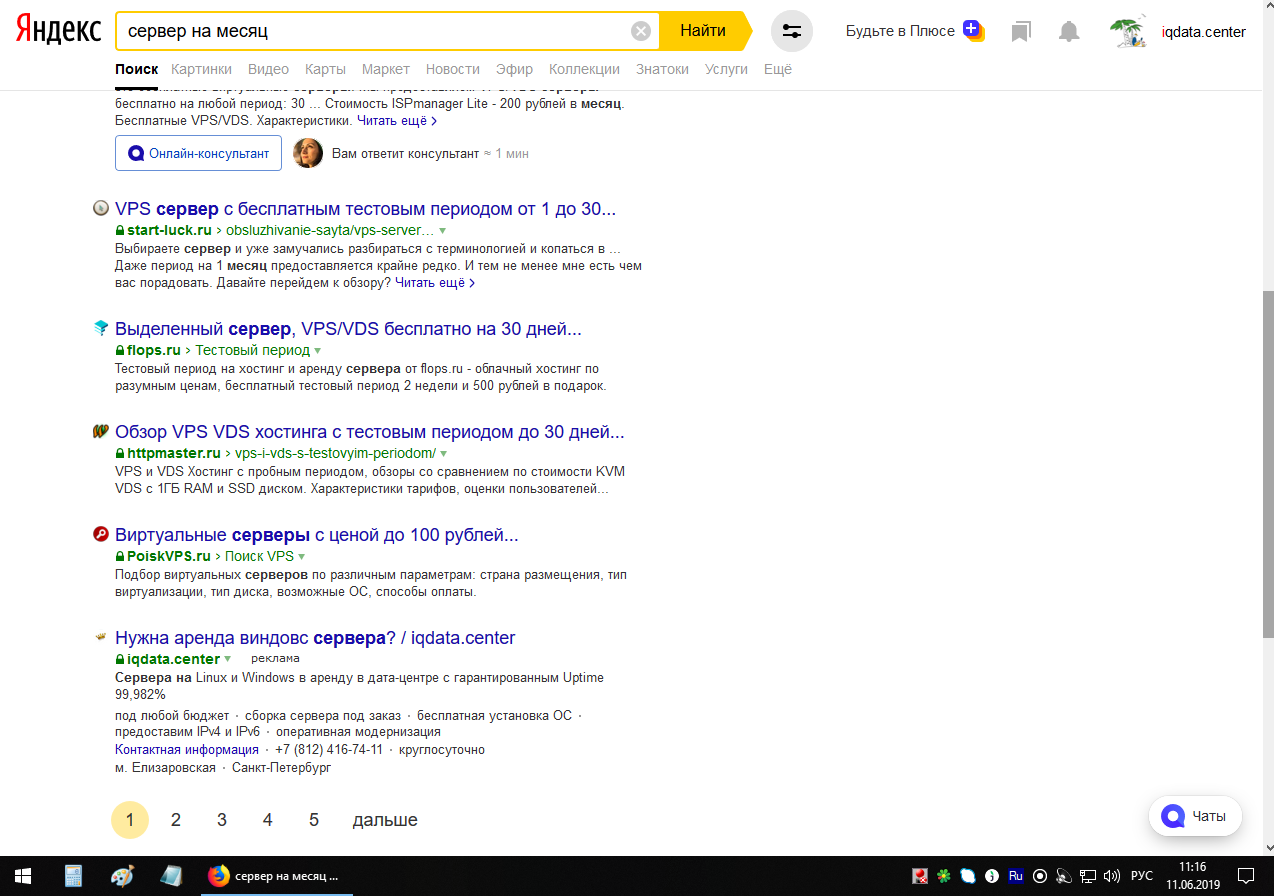Expand the start-luck.ru snippet with Читать ещё
The image size is (1274, 896).
tap(435, 283)
